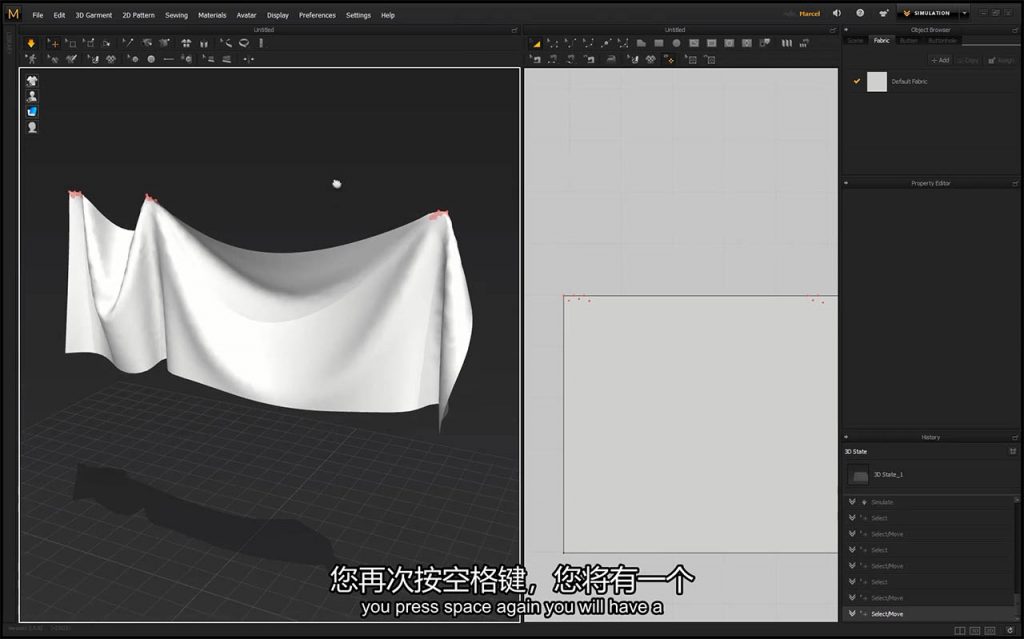
Task: Toggle garment display in 3D viewport
Action: 32,81
